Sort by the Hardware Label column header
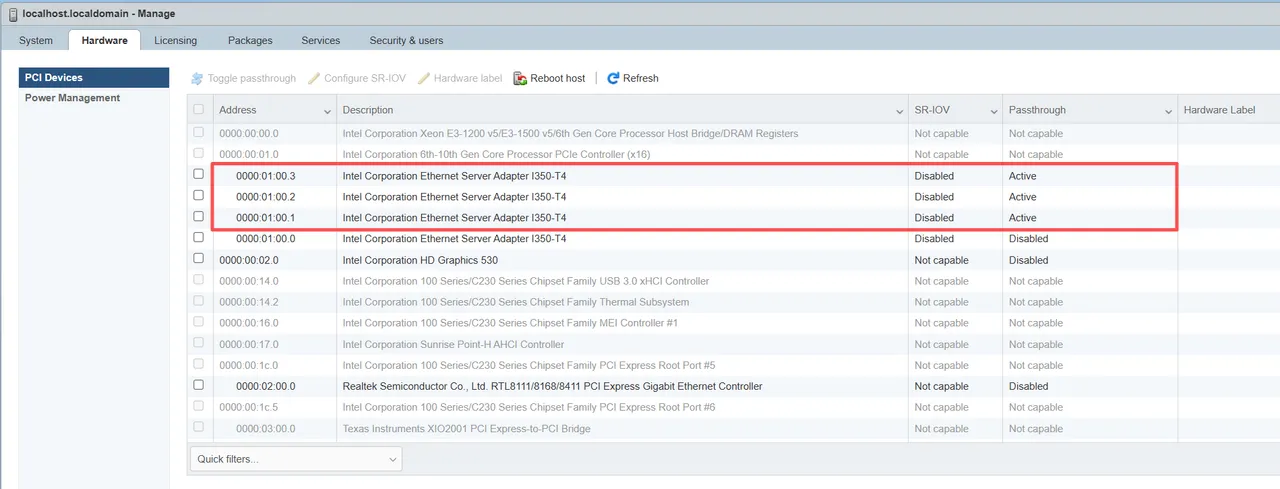Image resolution: width=1280 pixels, height=489 pixels. point(1218,110)
